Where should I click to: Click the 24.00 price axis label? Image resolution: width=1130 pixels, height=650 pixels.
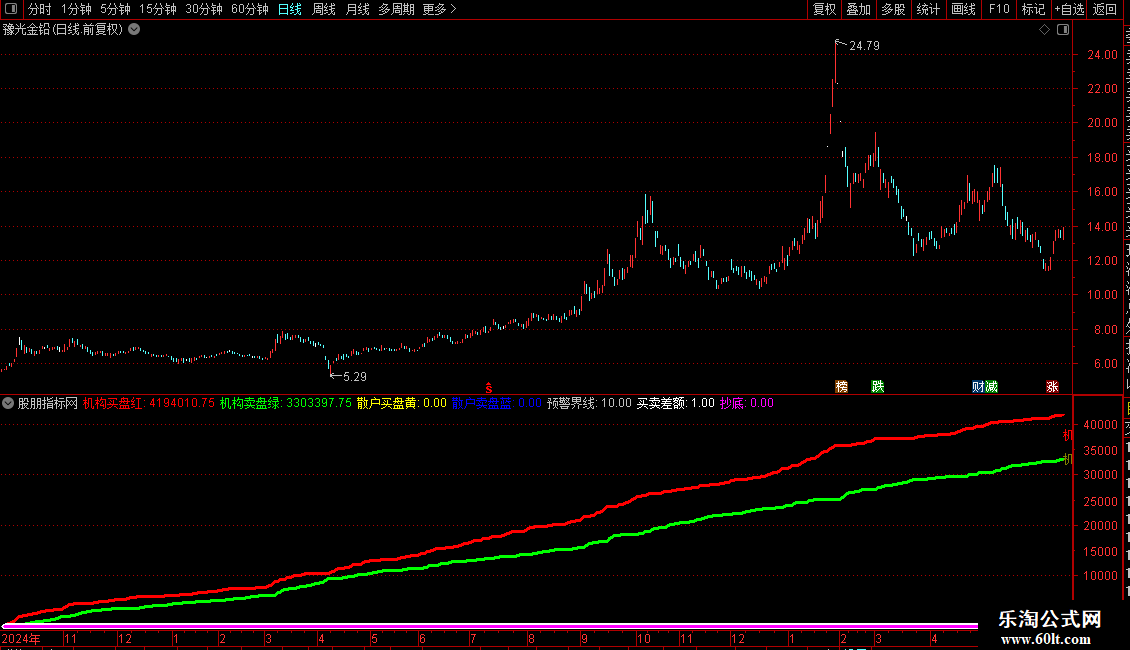click(1103, 55)
